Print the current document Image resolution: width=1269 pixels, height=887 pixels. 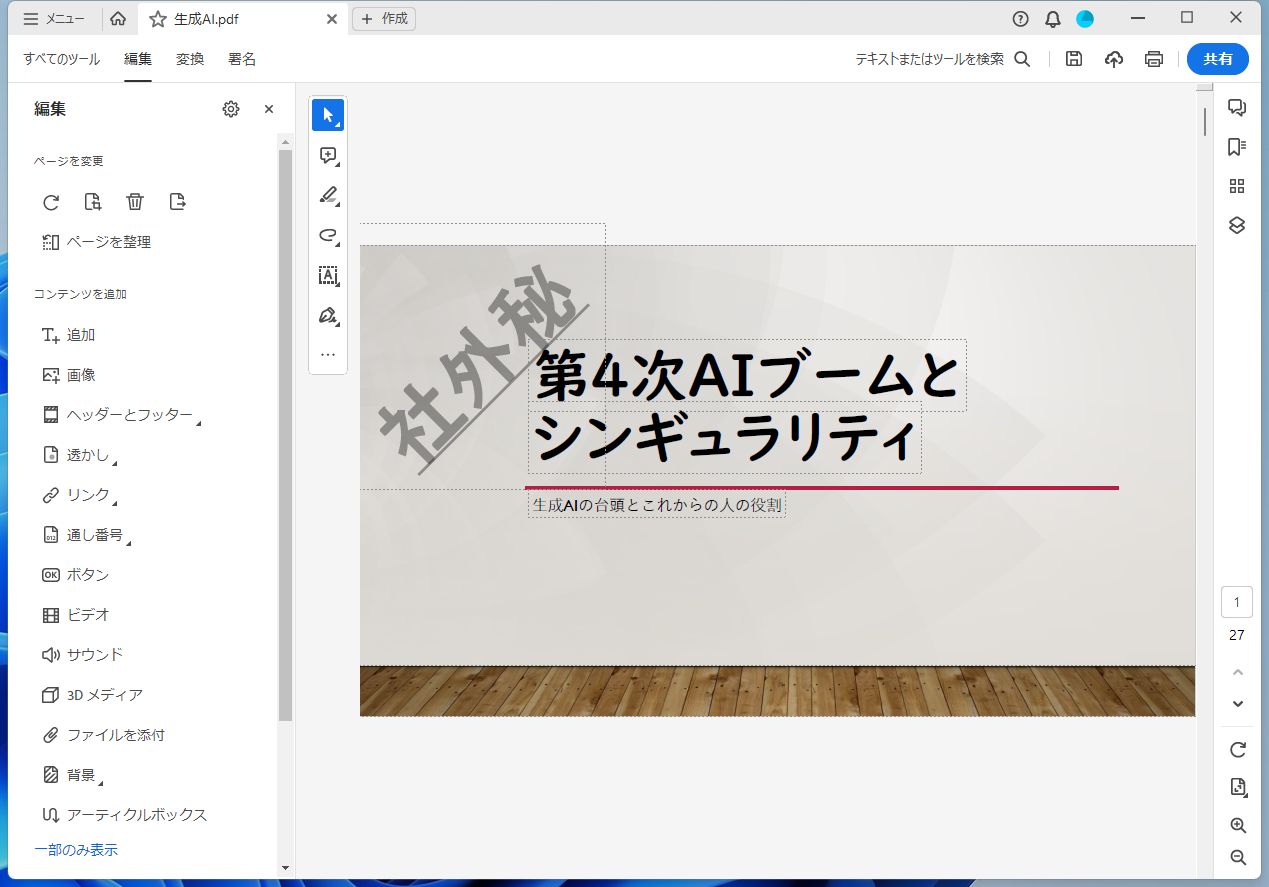pos(1153,59)
